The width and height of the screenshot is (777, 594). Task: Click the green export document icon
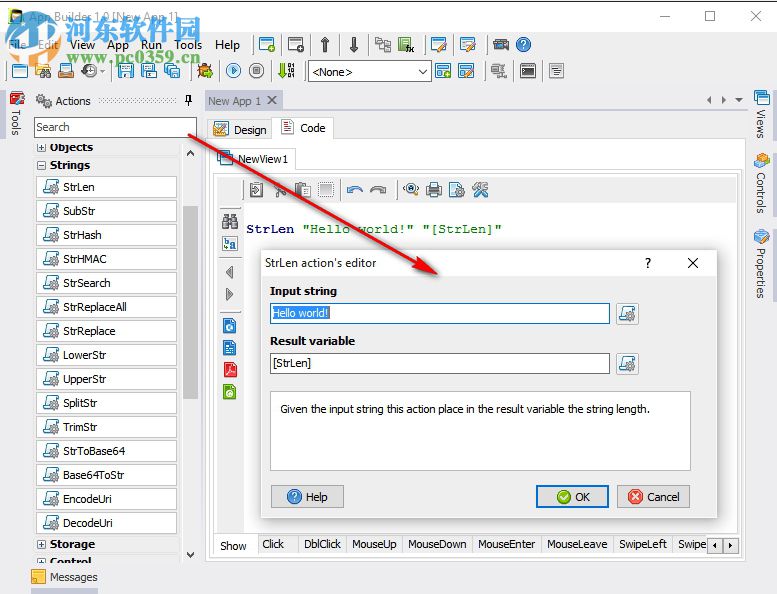click(x=230, y=392)
